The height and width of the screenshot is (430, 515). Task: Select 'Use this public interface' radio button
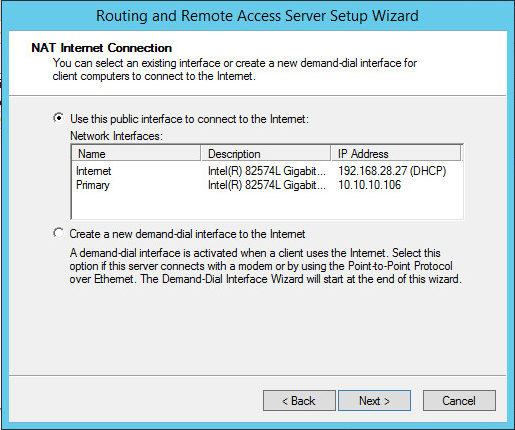click(x=59, y=118)
